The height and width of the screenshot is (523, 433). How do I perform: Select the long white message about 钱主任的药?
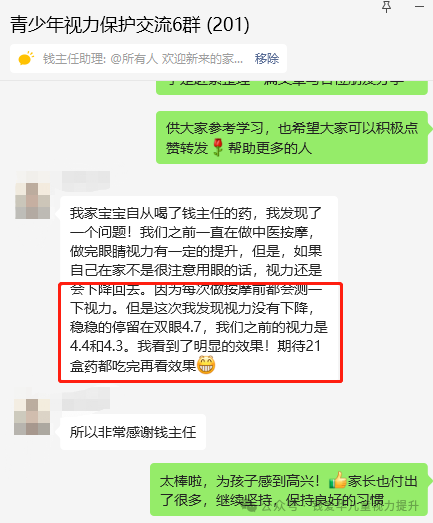pos(199,289)
